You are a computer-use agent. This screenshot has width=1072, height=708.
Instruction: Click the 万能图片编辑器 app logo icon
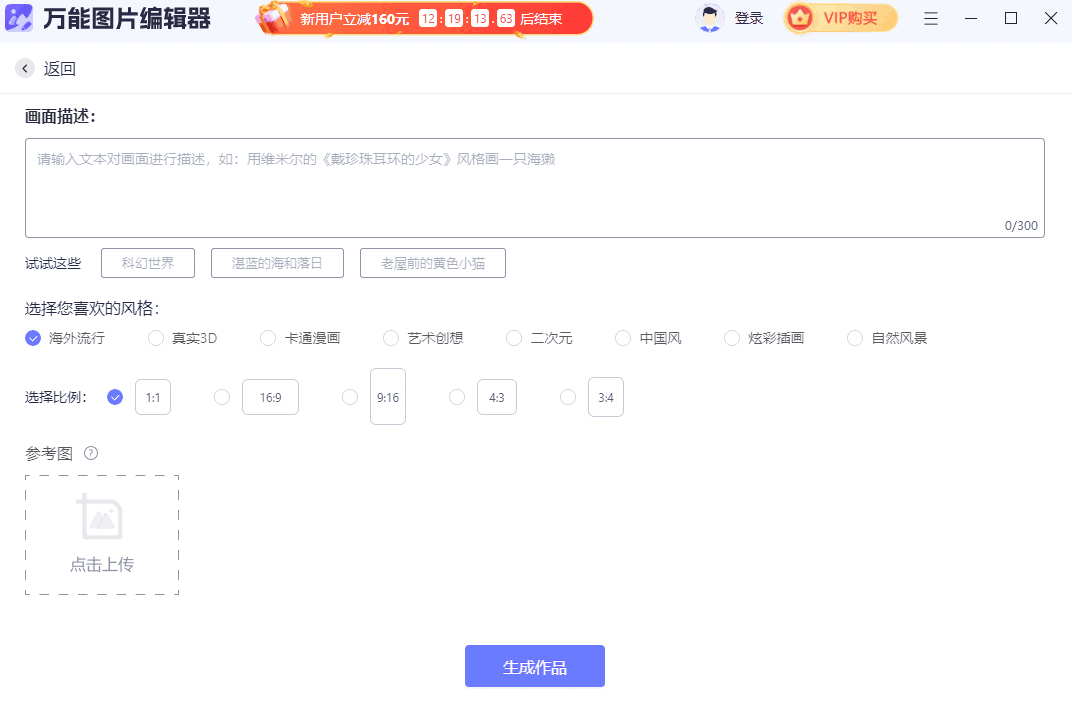(18, 17)
